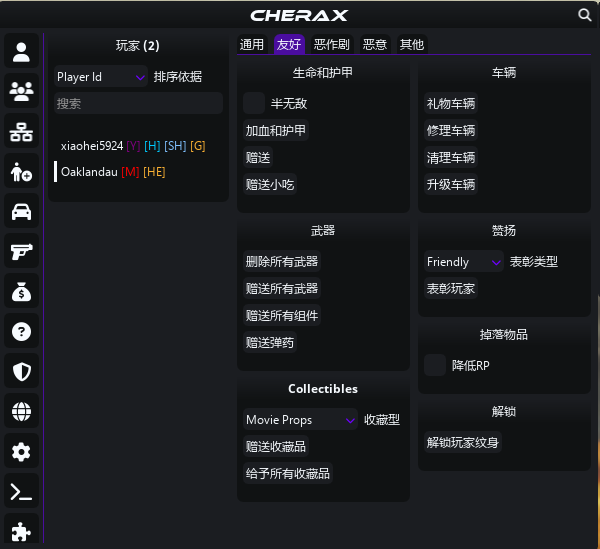The image size is (600, 549).
Task: Open the network session sidebar icon
Action: 21,131
